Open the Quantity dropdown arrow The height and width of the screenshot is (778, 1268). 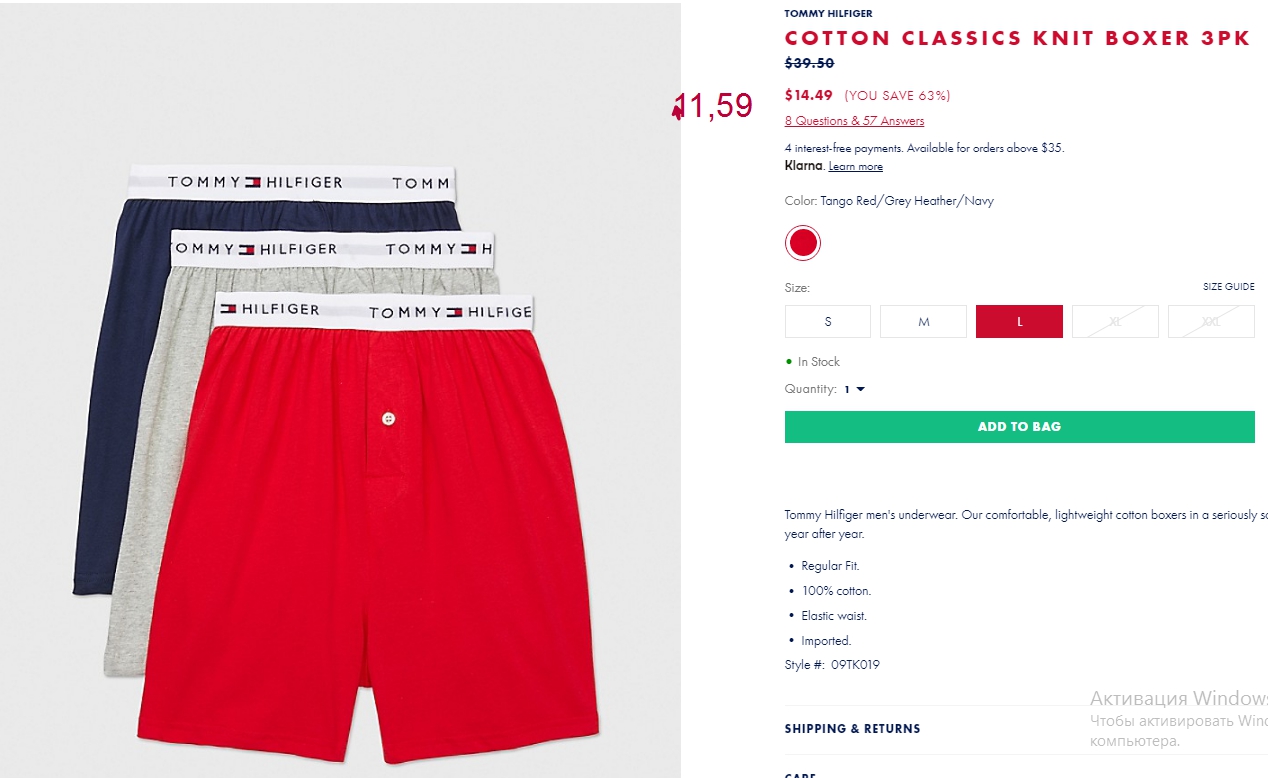point(860,390)
